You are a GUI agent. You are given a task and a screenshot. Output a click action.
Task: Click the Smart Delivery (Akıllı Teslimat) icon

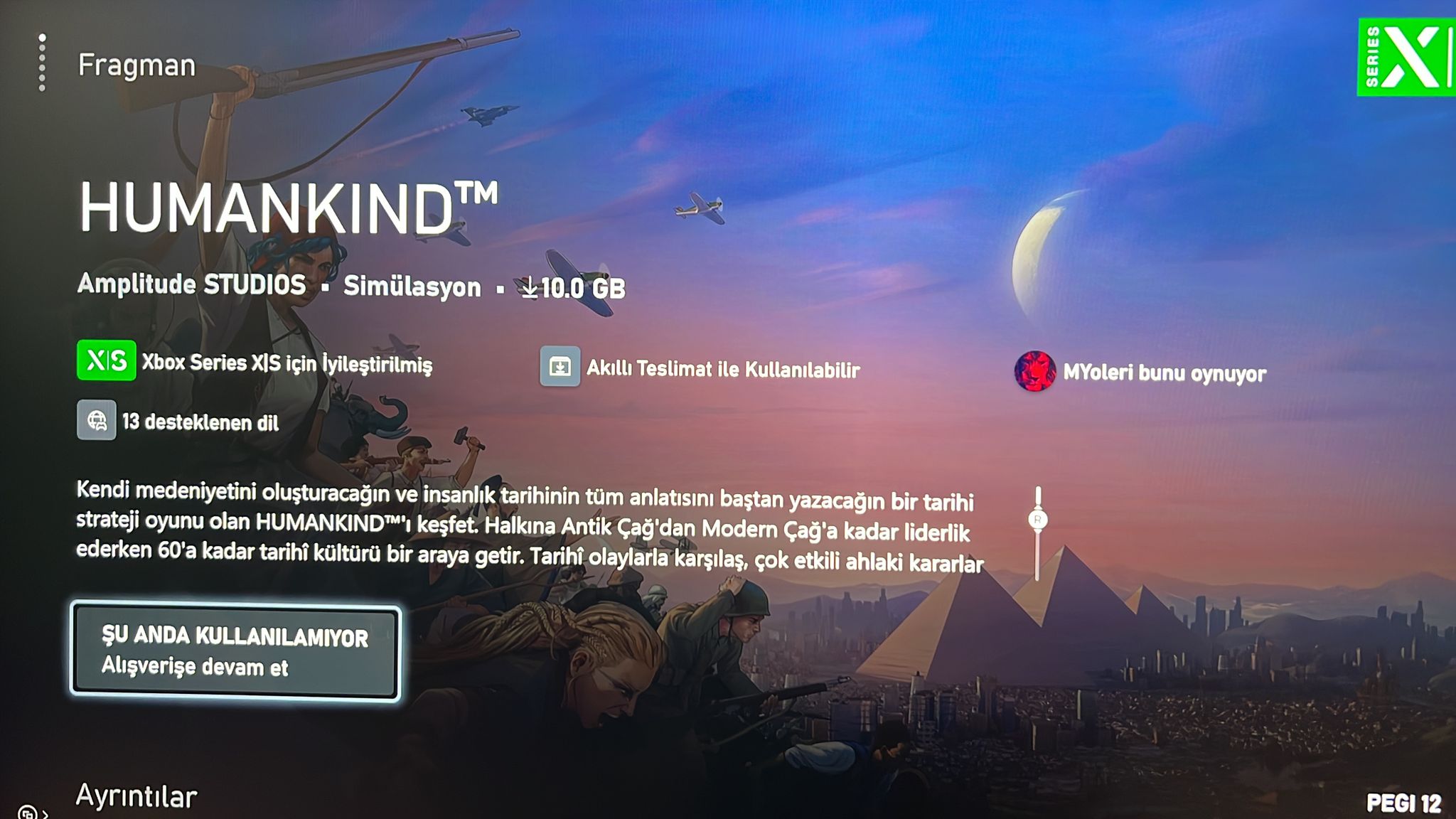point(560,366)
